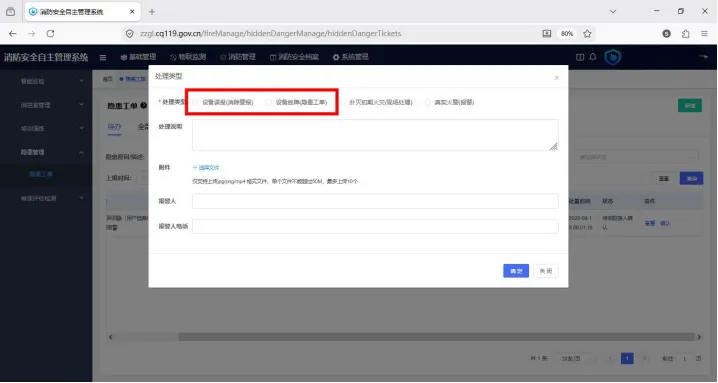Open the items-per-page dropdown

point(575,359)
